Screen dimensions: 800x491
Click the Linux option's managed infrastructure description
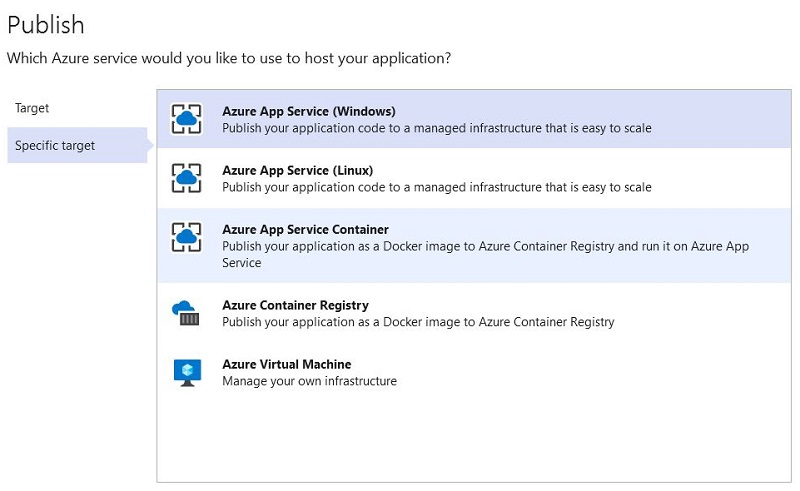(x=437, y=187)
